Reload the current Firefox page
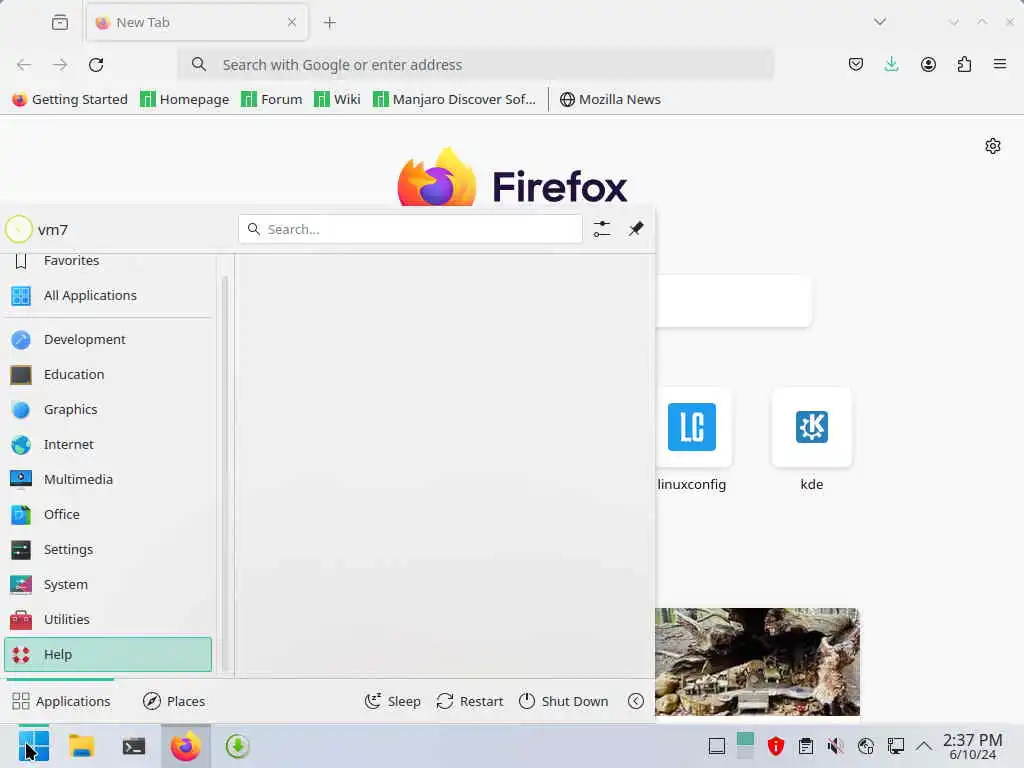 [x=96, y=65]
